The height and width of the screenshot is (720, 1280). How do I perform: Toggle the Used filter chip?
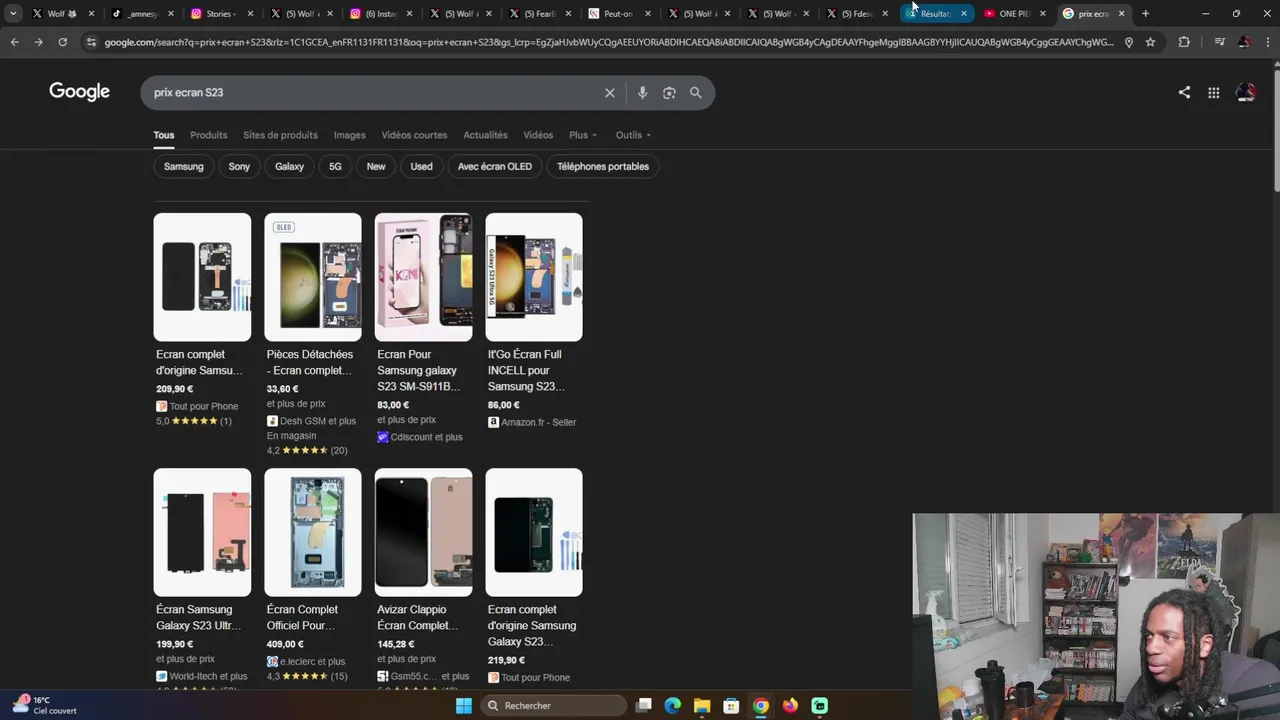pyautogui.click(x=421, y=166)
